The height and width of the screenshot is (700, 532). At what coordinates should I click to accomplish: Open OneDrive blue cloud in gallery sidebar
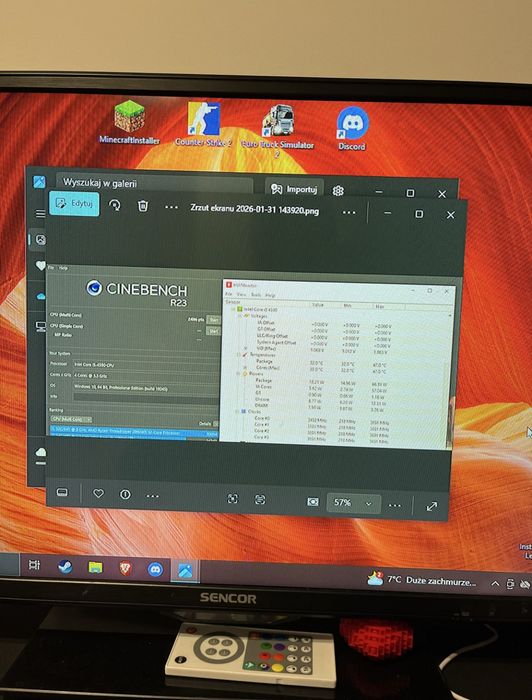pos(41,296)
